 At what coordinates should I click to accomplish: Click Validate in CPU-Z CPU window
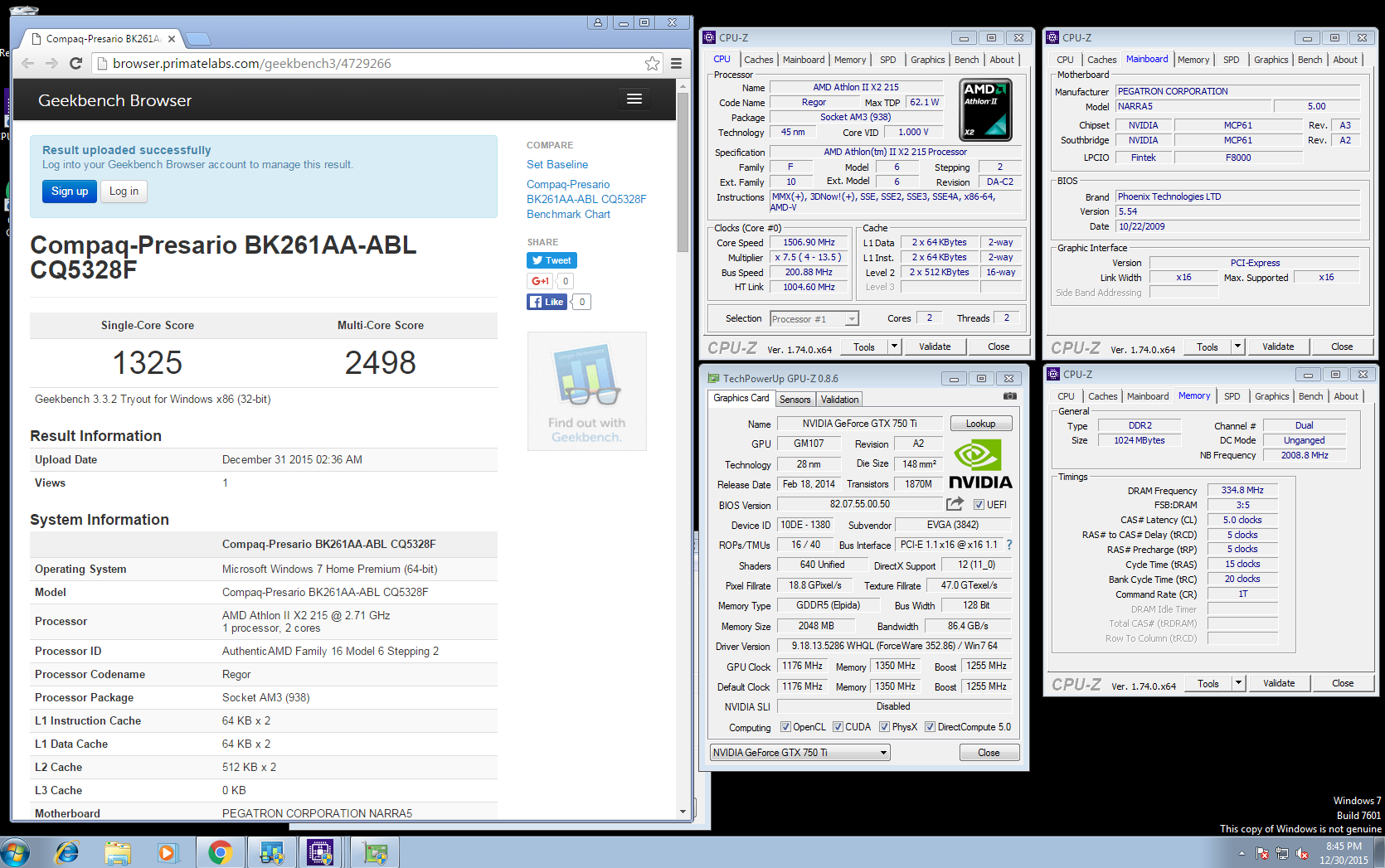coord(935,347)
